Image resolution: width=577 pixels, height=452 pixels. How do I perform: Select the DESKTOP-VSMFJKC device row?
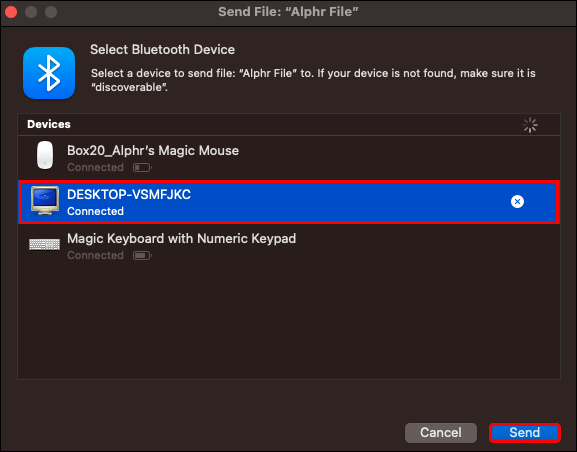coord(289,202)
